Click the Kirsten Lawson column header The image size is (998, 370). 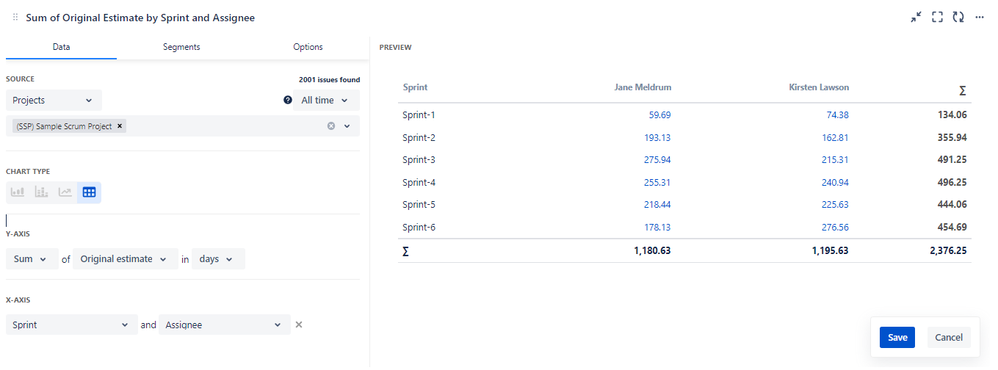tap(819, 87)
